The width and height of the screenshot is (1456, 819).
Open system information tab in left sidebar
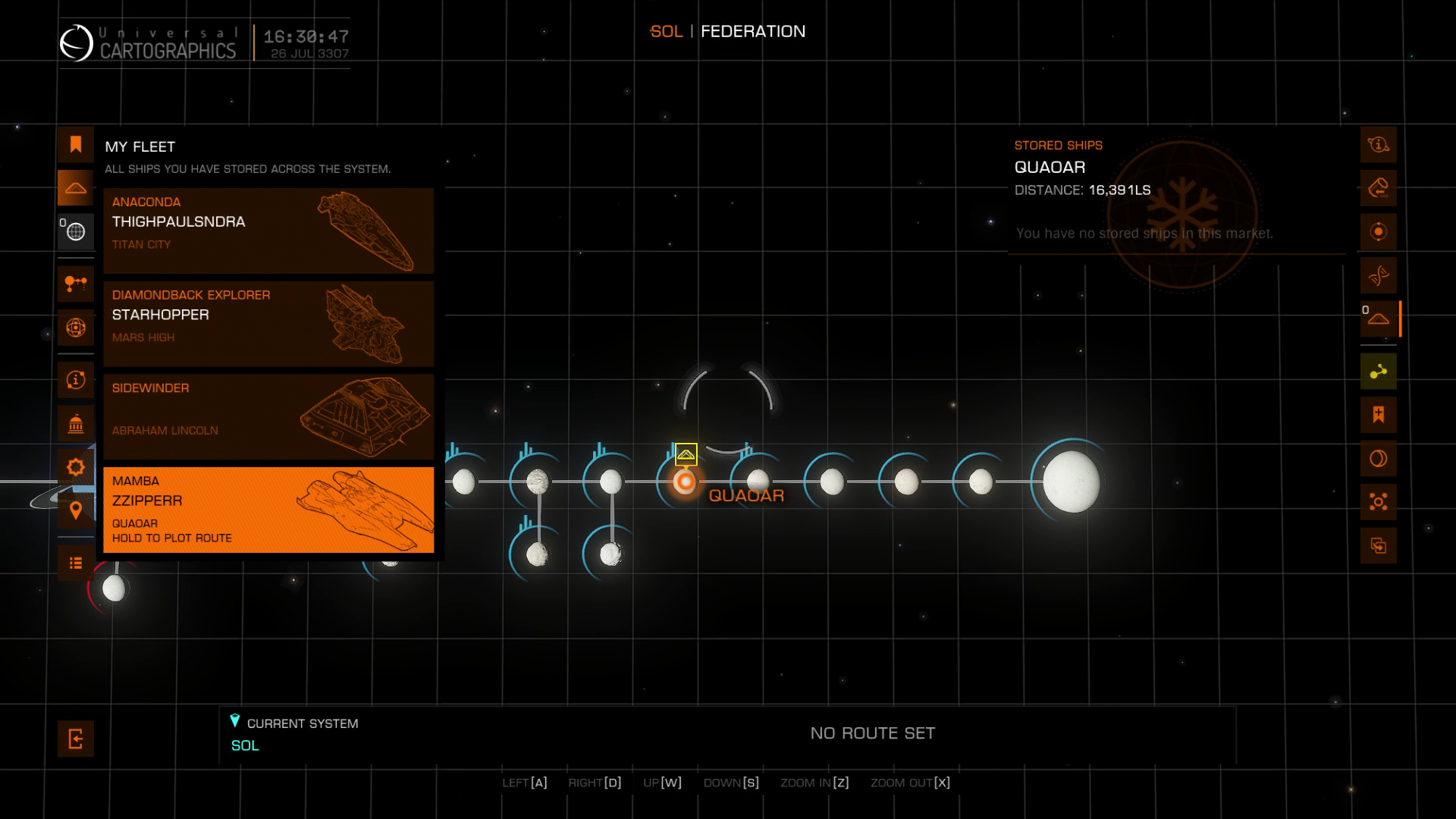[x=76, y=380]
